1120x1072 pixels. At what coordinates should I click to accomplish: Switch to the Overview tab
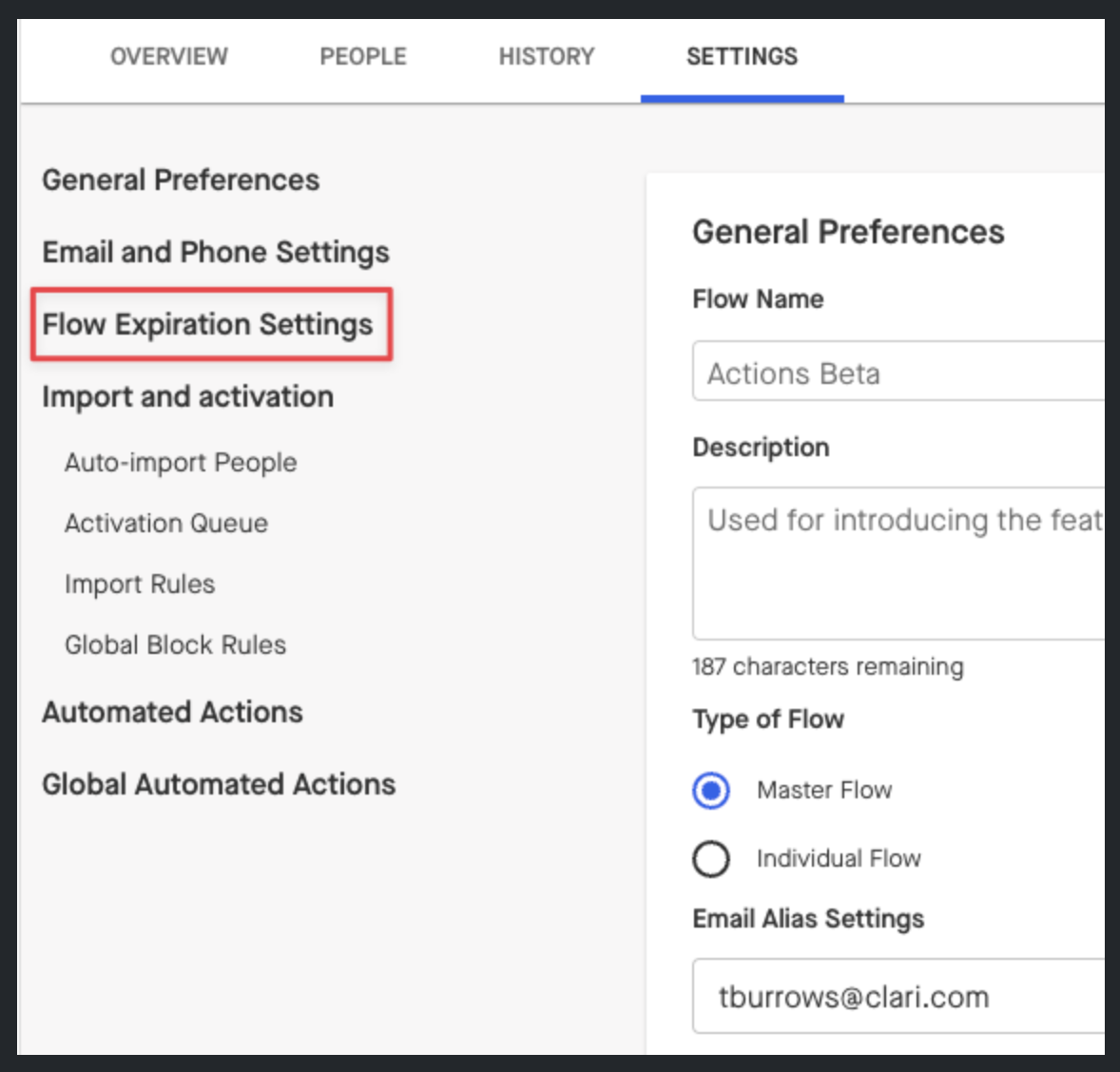(x=168, y=57)
